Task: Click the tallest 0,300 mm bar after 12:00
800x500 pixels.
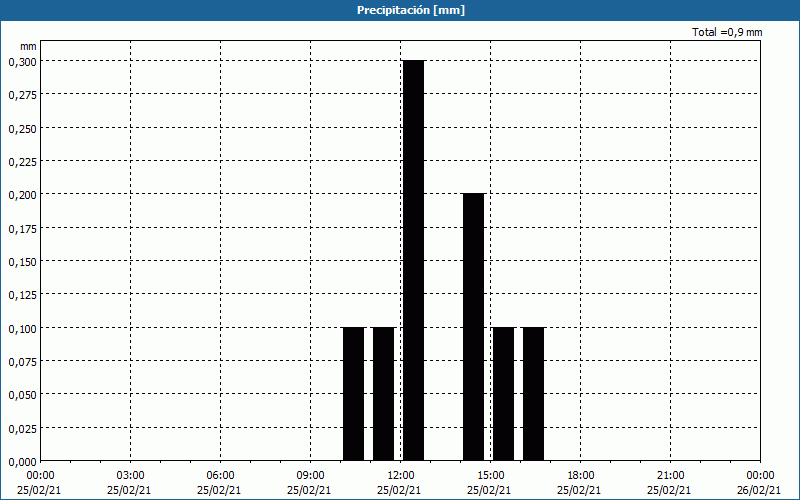Action: tap(413, 260)
